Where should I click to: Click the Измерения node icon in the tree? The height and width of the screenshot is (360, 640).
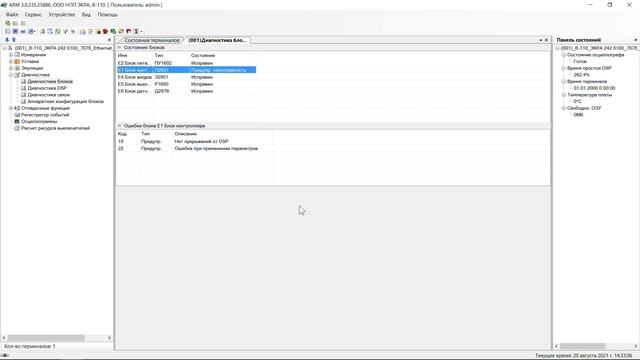pyautogui.click(x=17, y=55)
